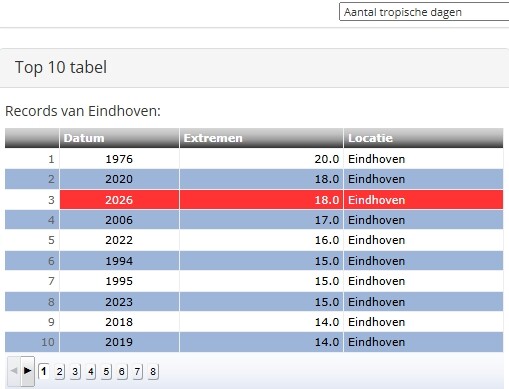This screenshot has height=389, width=509.
Task: Switch to page 7 of records
Action: [137, 371]
